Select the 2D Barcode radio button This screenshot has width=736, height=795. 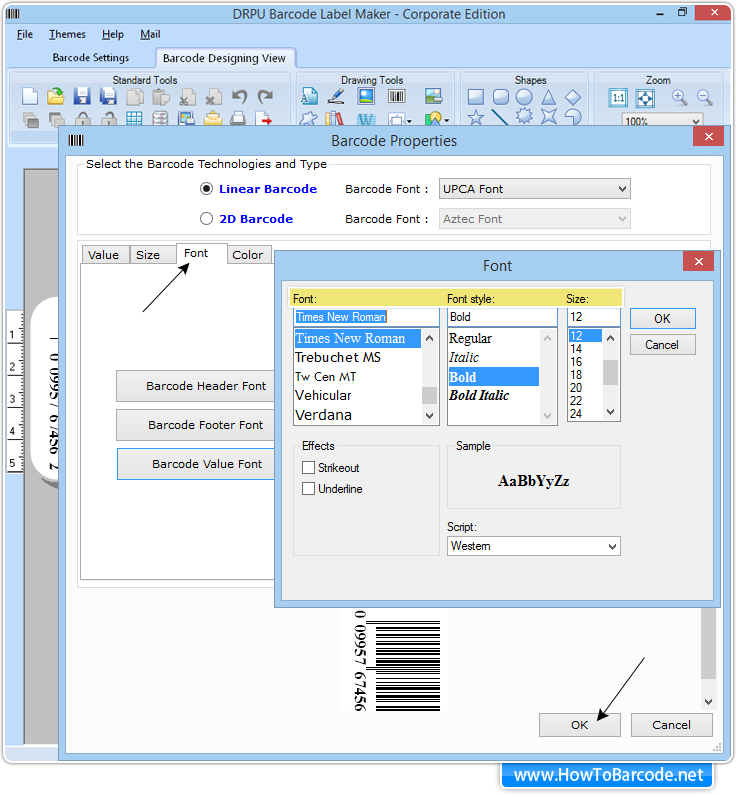pos(206,219)
